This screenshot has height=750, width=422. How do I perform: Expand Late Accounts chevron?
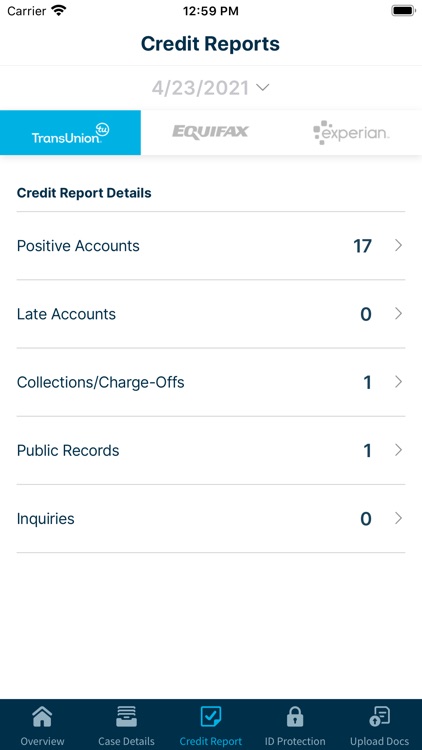398,314
